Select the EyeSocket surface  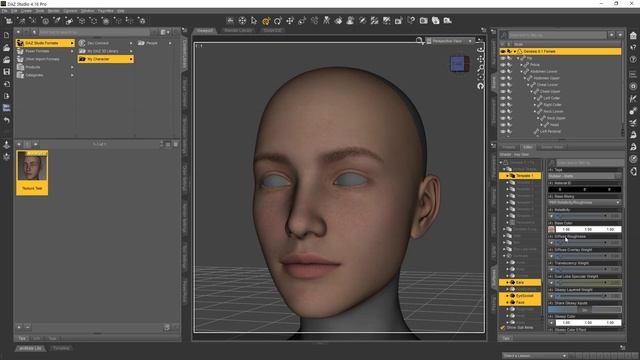[520, 296]
